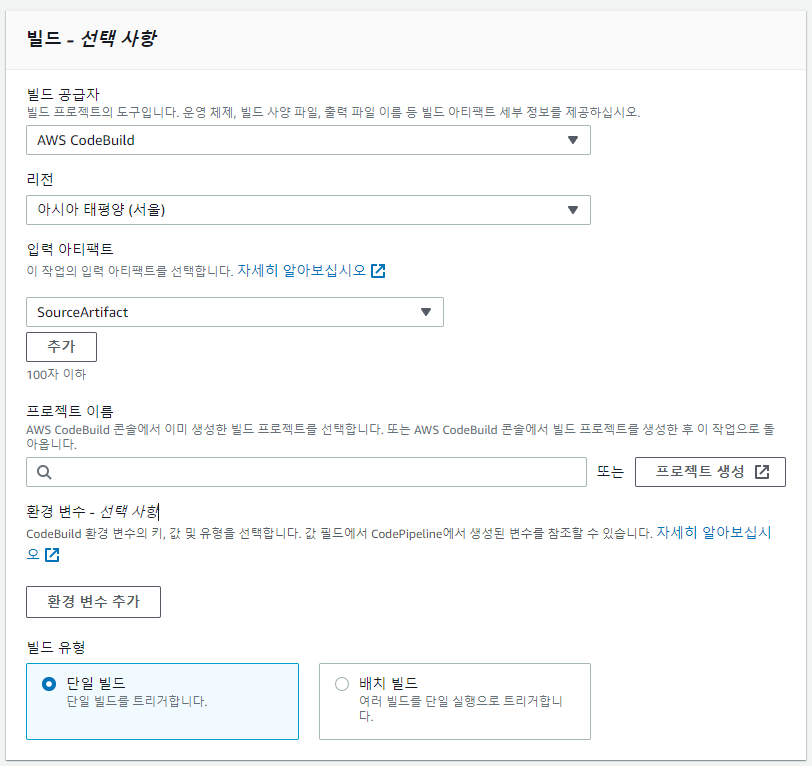Select the 단일 빌드 radio option
812x766 pixels.
coord(49,684)
